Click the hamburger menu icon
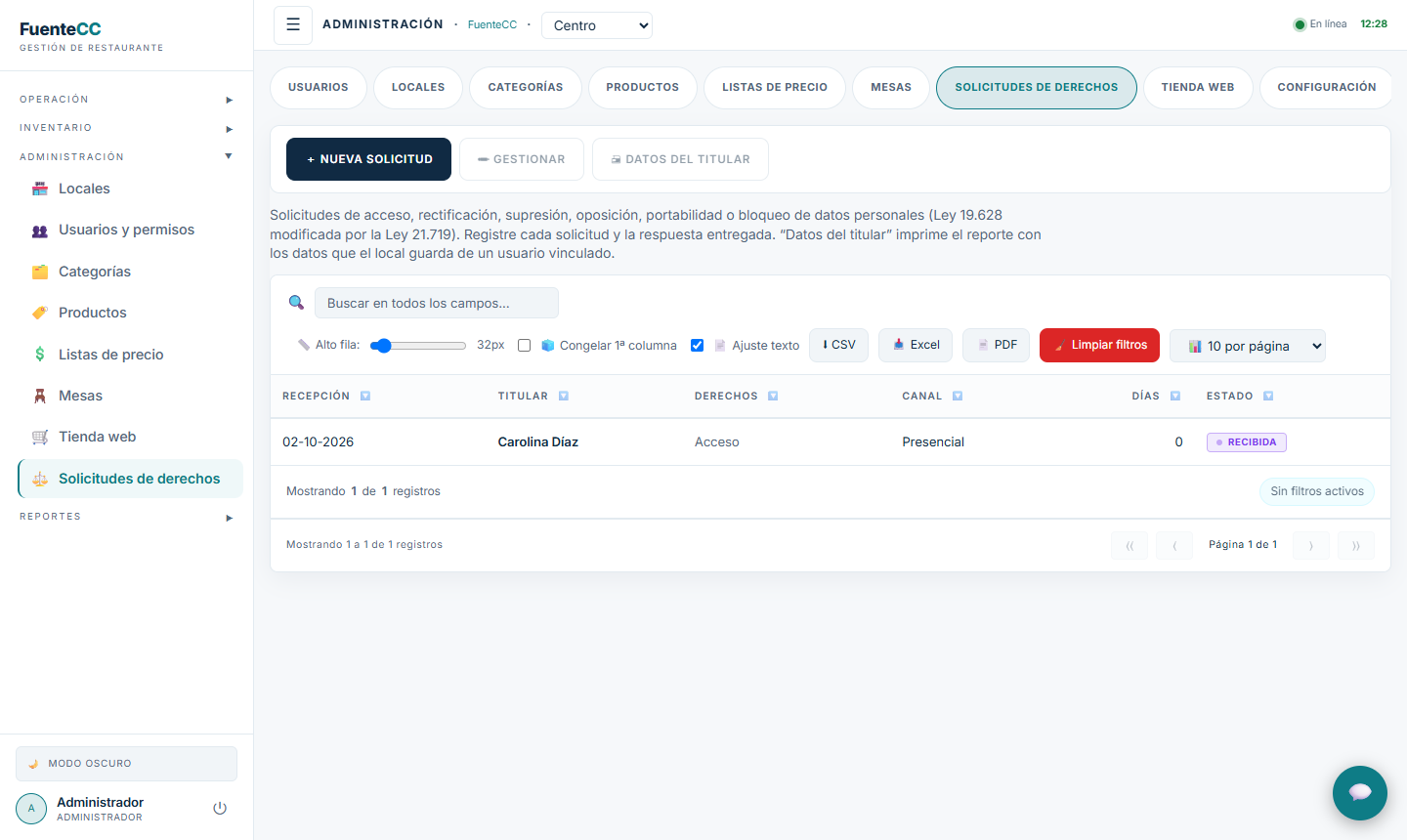 tap(293, 25)
